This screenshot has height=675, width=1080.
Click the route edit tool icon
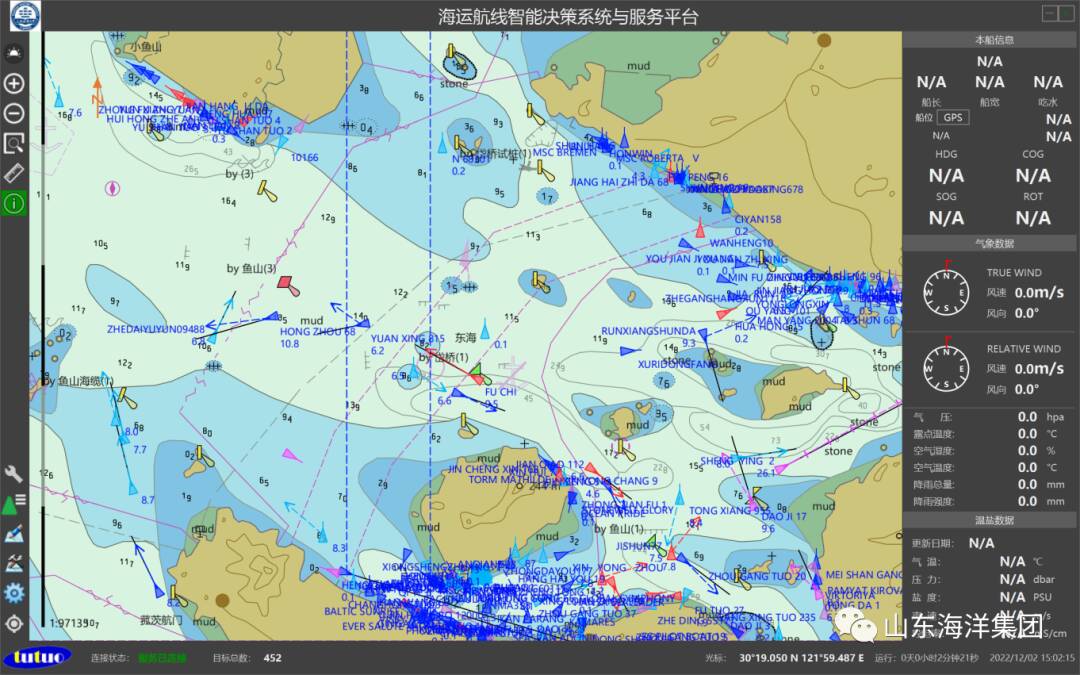[14, 563]
